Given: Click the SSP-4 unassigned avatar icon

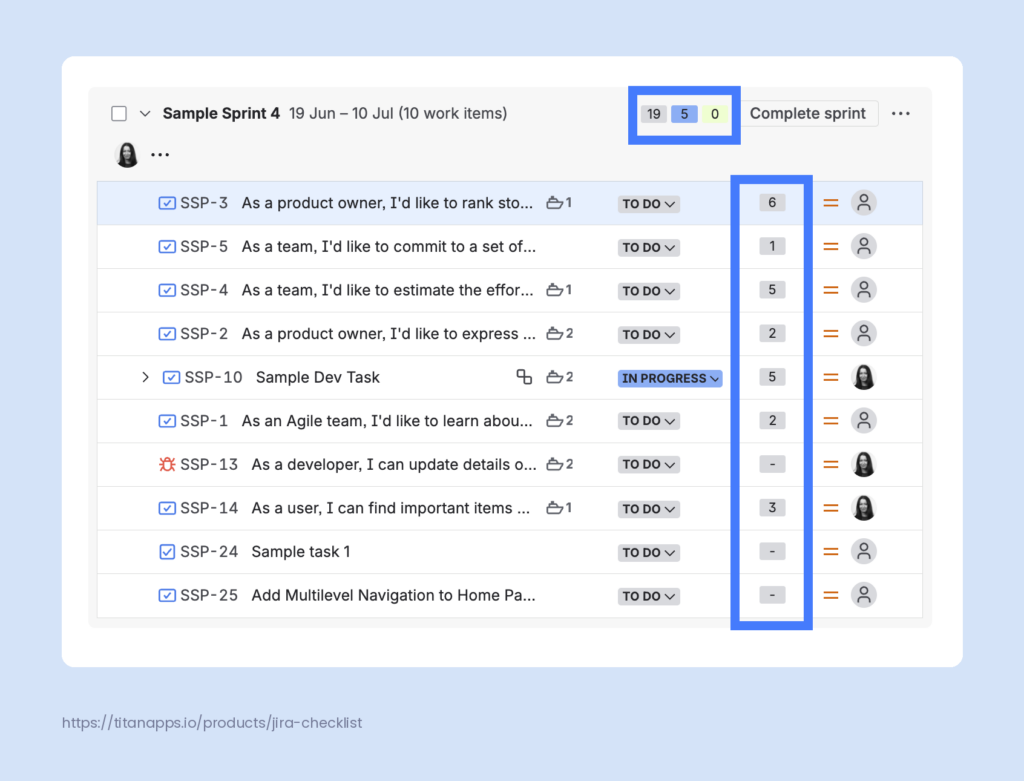Looking at the screenshot, I should tap(863, 290).
